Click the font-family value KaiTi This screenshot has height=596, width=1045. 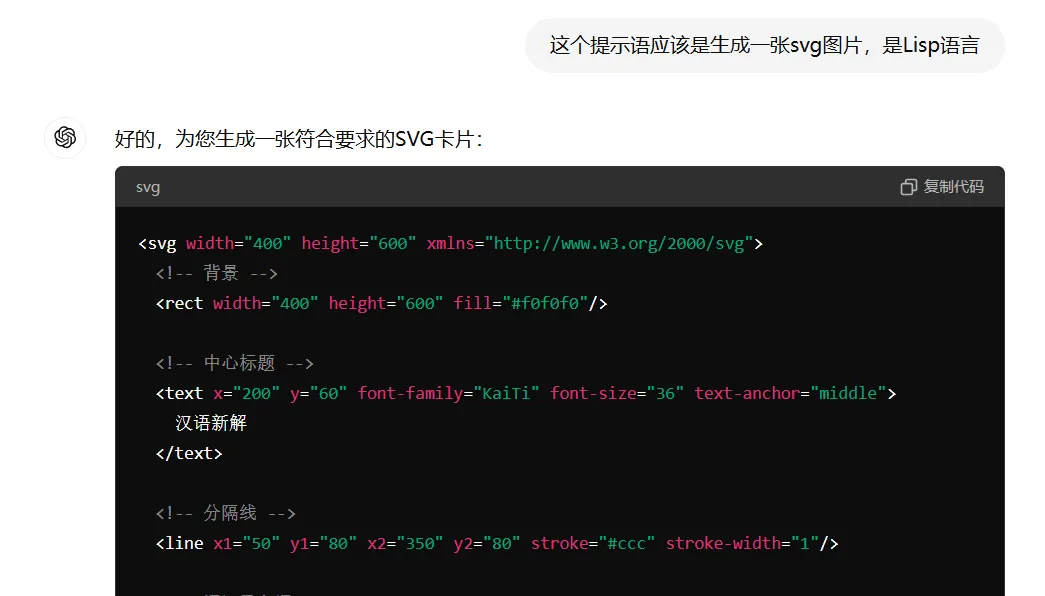506,393
